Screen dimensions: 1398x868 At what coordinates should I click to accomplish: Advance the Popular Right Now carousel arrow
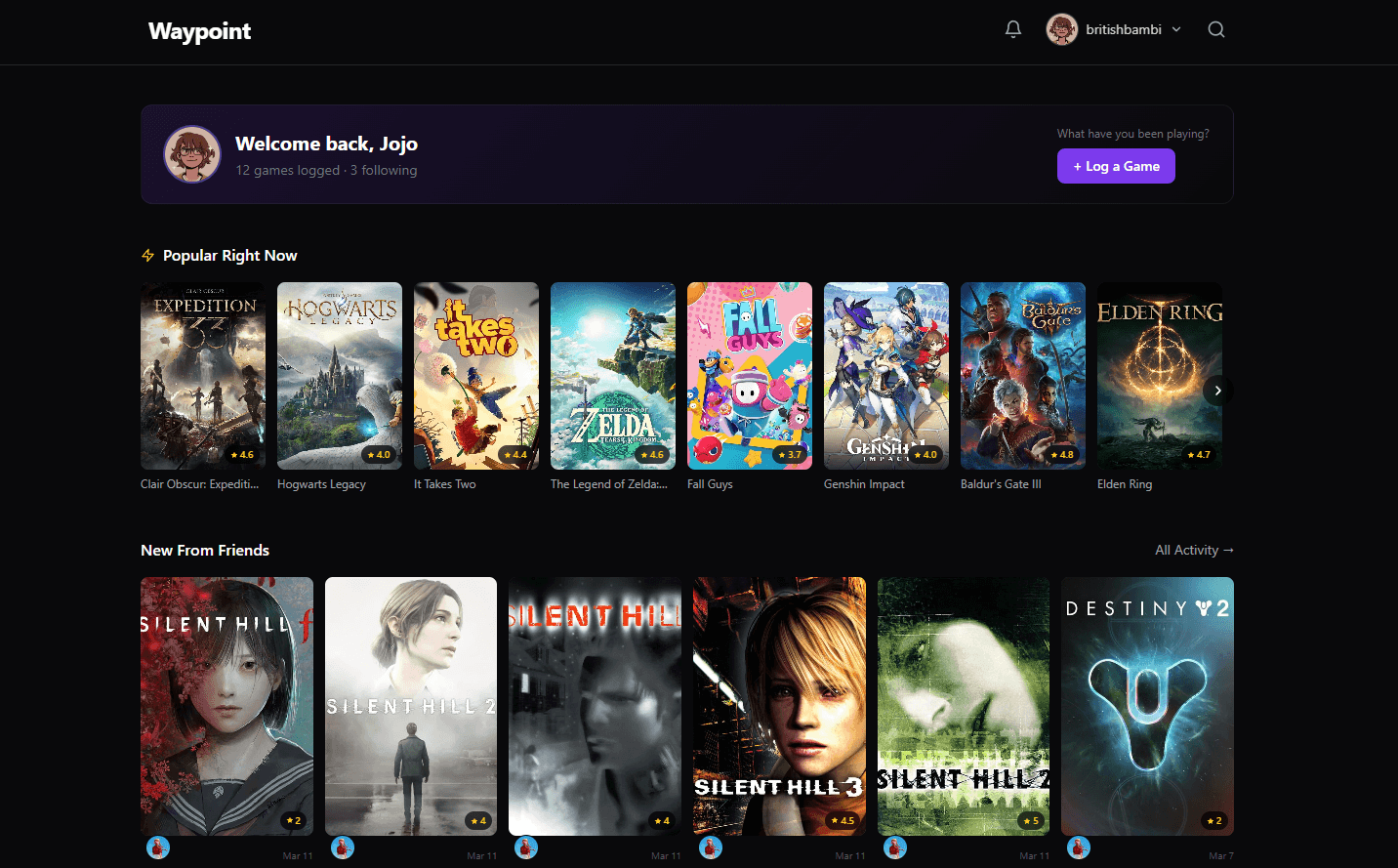tap(1217, 391)
